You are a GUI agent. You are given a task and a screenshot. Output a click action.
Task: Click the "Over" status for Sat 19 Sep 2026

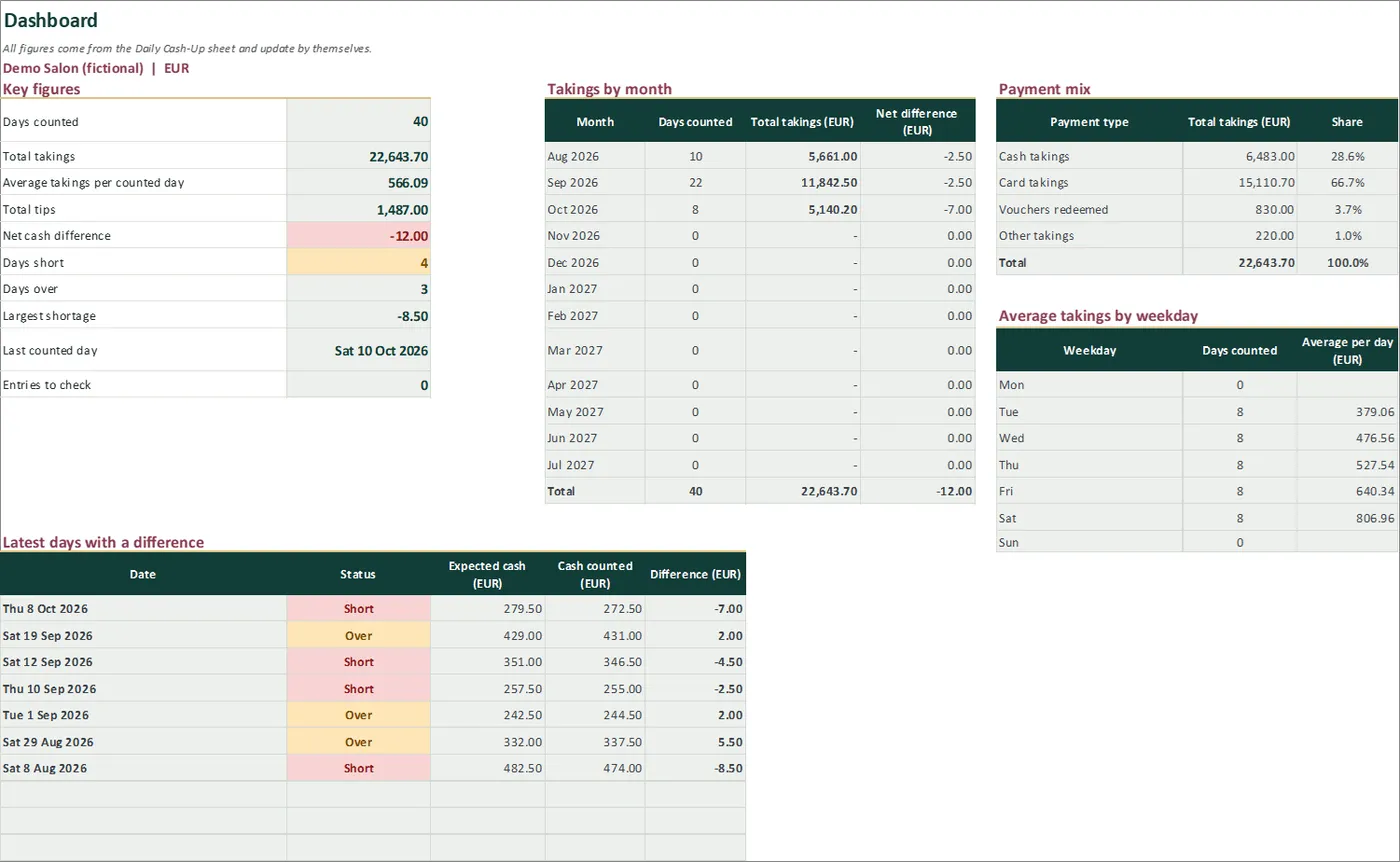(358, 636)
